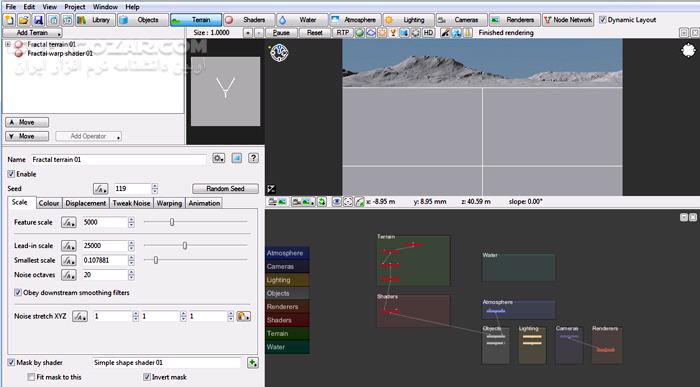The width and height of the screenshot is (700, 387).
Task: Uncheck Invert mask
Action: pos(146,377)
